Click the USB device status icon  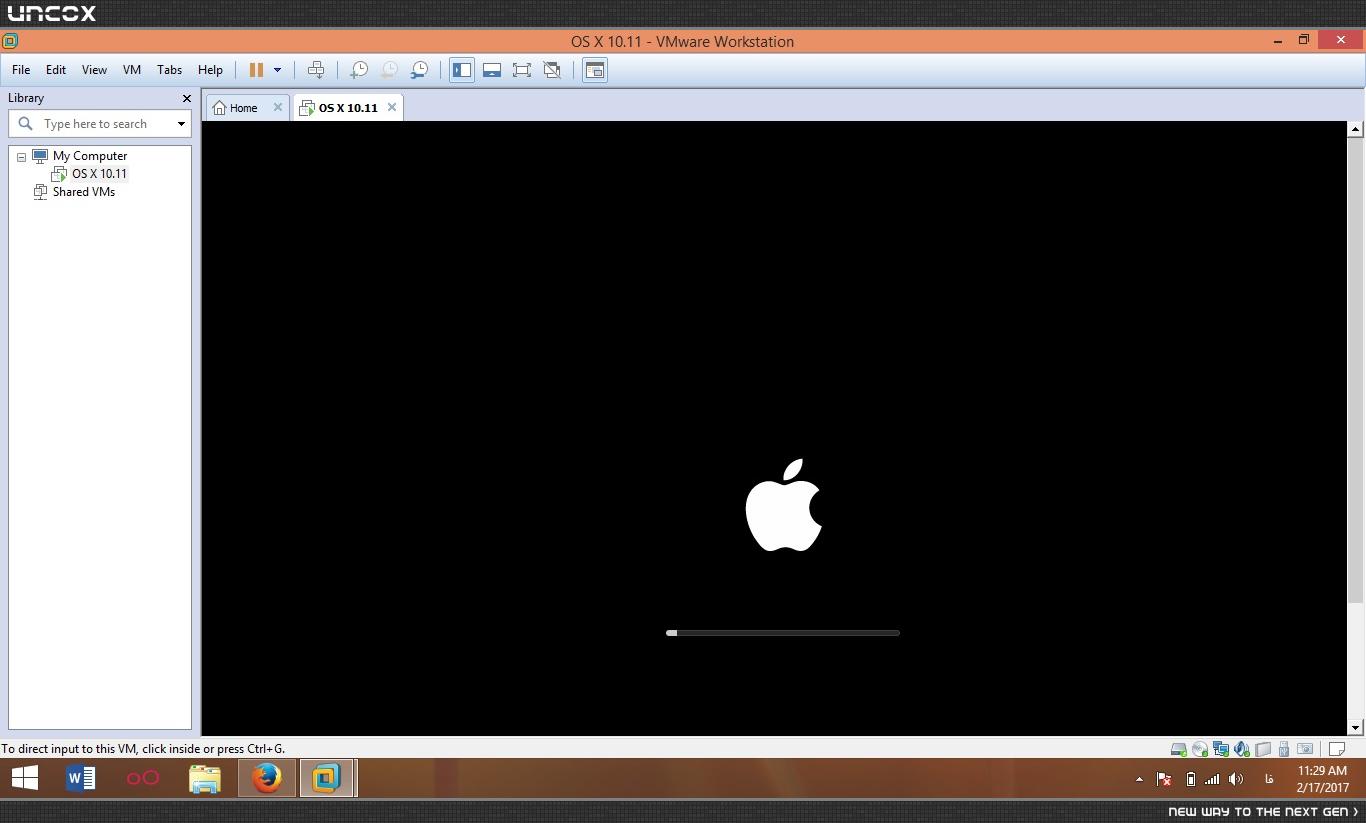coord(1284,749)
